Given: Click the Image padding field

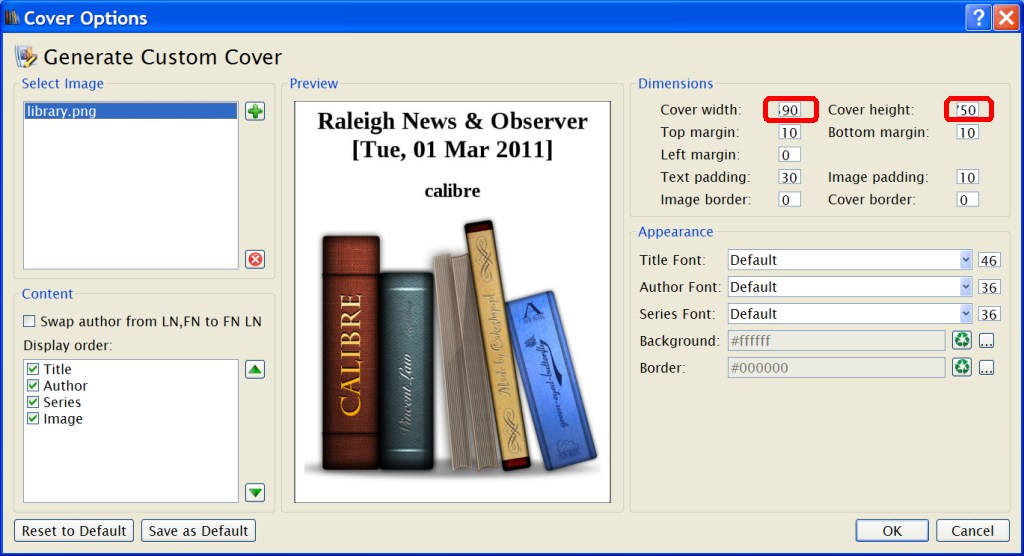Looking at the screenshot, I should click(968, 177).
